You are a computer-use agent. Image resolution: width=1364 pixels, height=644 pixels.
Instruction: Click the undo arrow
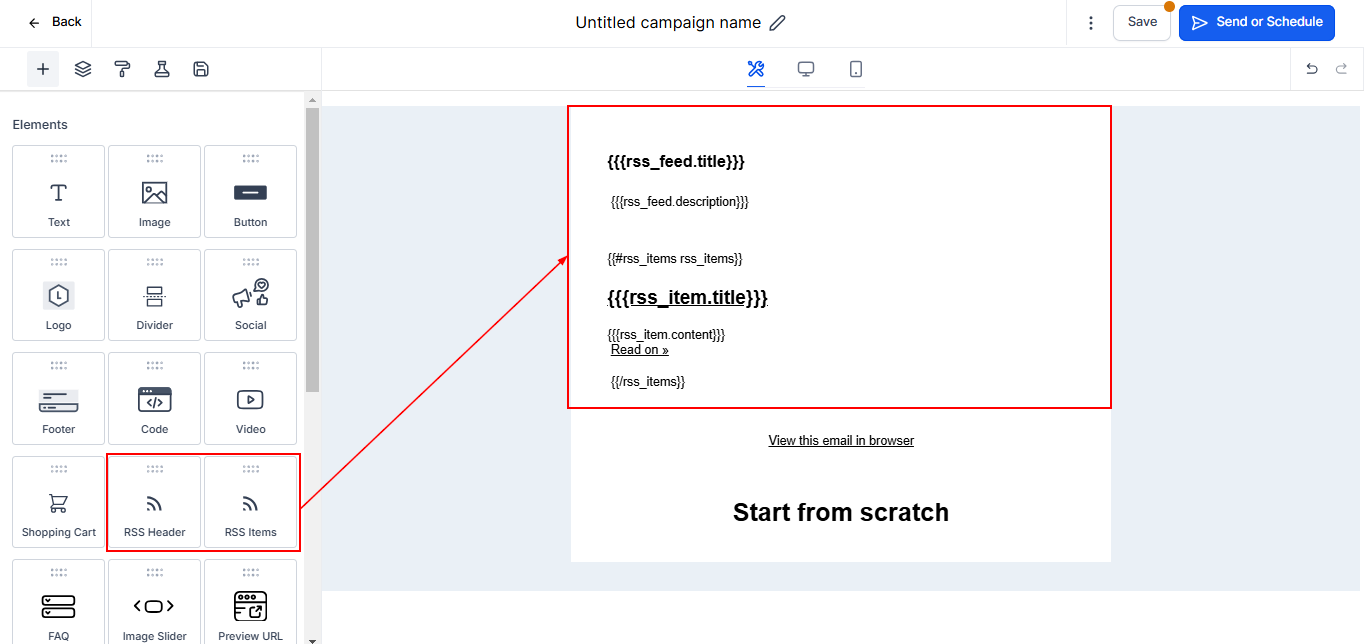pyautogui.click(x=1312, y=69)
